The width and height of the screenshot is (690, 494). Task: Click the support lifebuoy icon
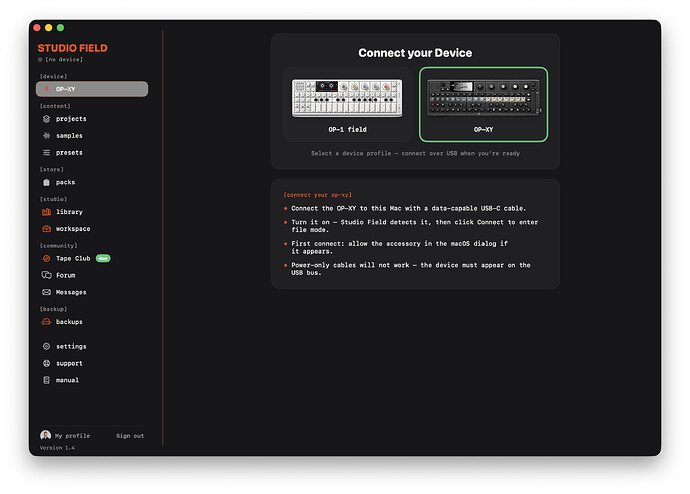(46, 363)
